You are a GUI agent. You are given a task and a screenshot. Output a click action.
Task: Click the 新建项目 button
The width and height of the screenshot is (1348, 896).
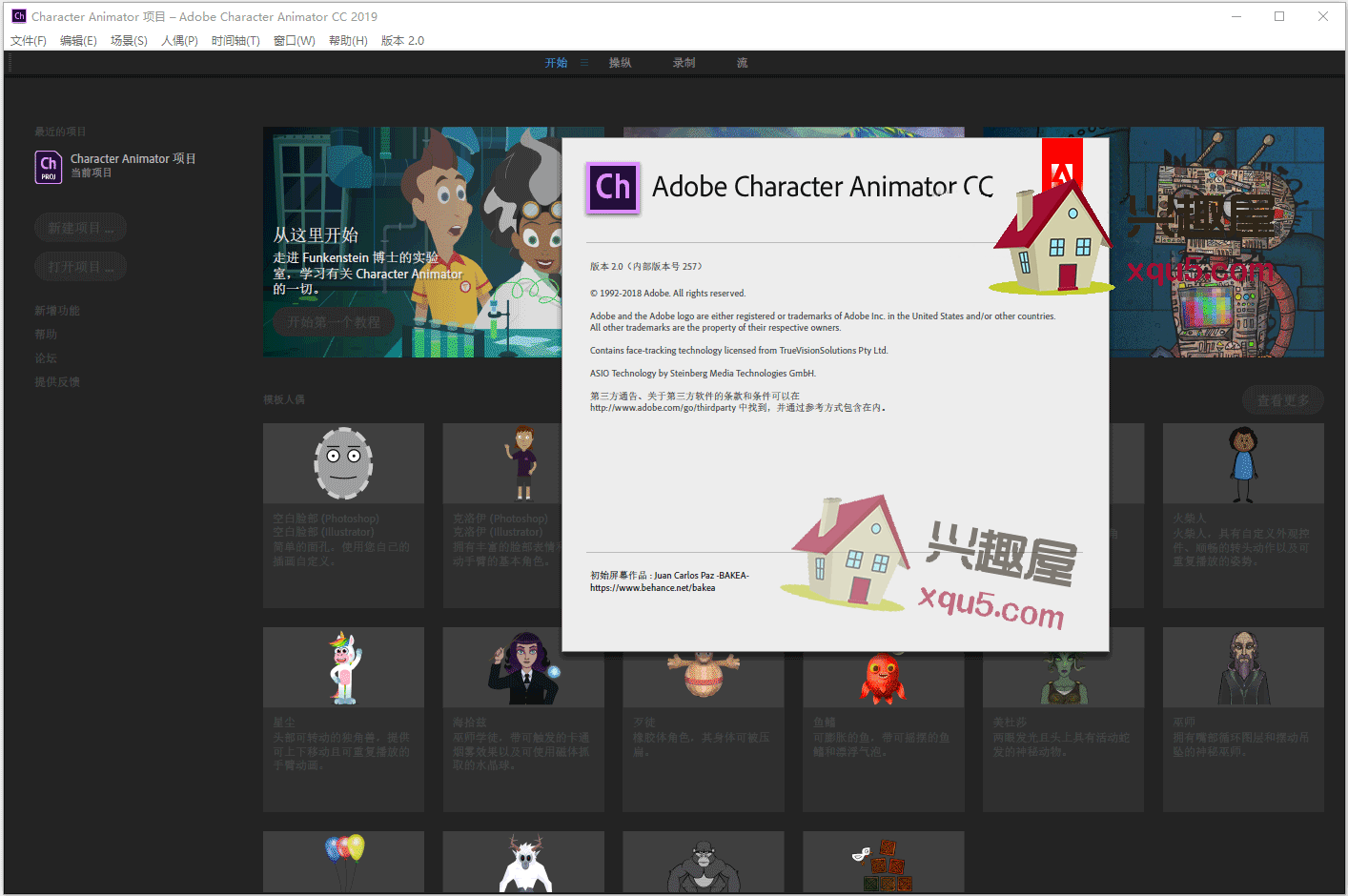[80, 228]
